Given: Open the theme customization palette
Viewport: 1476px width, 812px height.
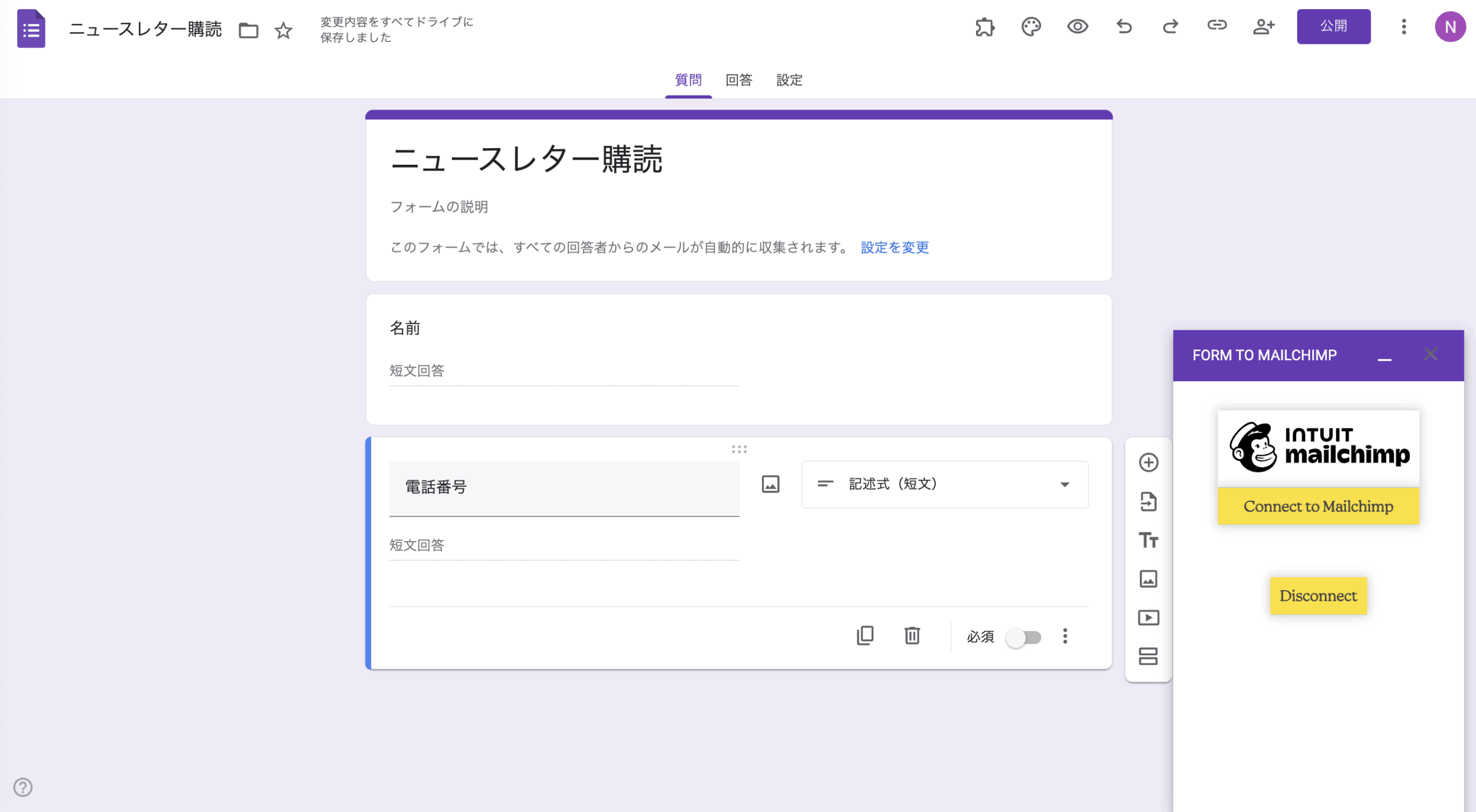Looking at the screenshot, I should (x=1031, y=27).
